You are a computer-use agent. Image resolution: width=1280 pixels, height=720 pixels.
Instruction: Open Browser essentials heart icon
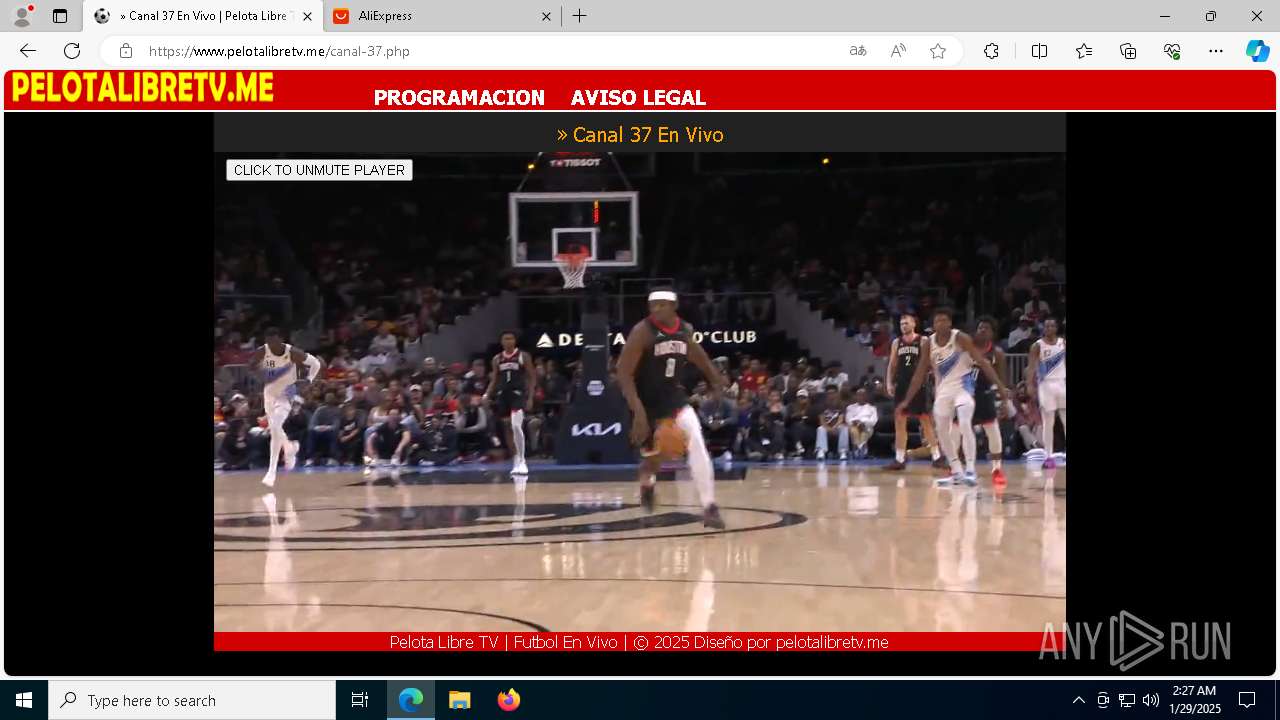(x=1172, y=51)
